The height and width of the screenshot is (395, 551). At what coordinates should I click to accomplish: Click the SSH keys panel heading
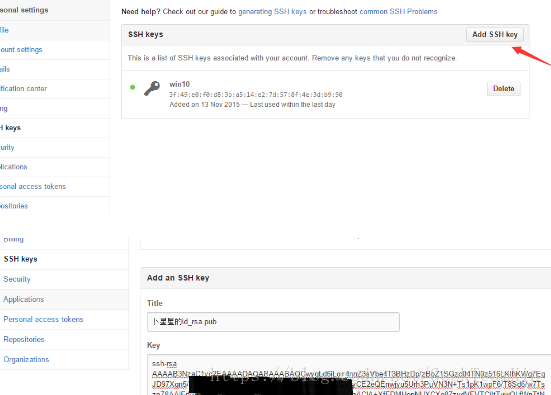(146, 34)
